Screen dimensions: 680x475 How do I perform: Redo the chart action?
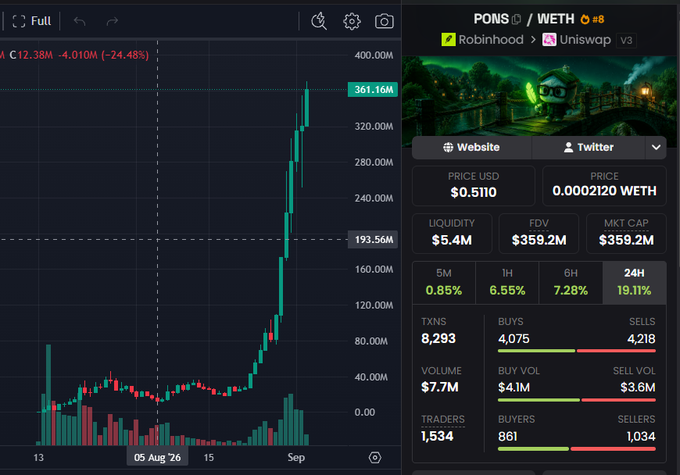(112, 21)
